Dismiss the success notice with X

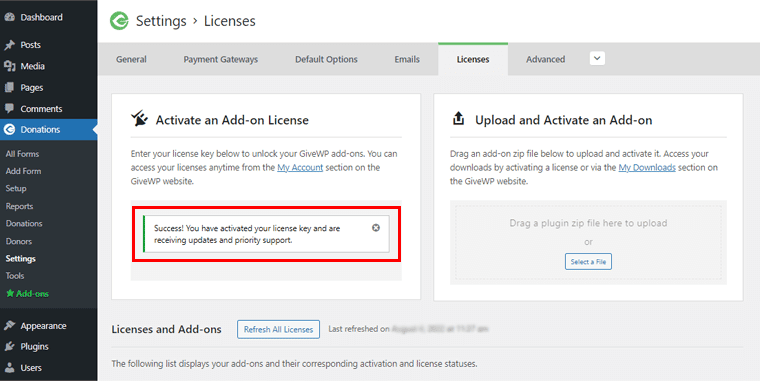pos(376,228)
